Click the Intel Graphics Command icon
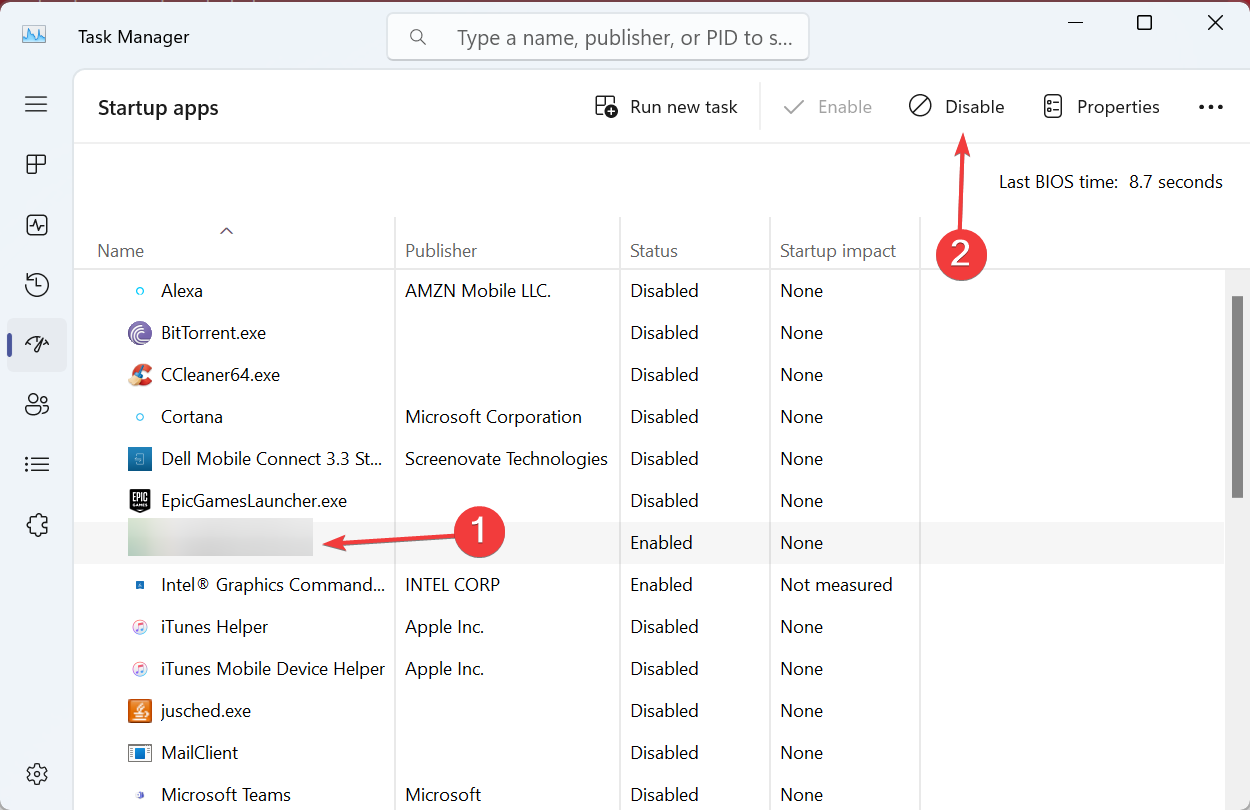Screen dimensions: 1250x810 (x=140, y=585)
